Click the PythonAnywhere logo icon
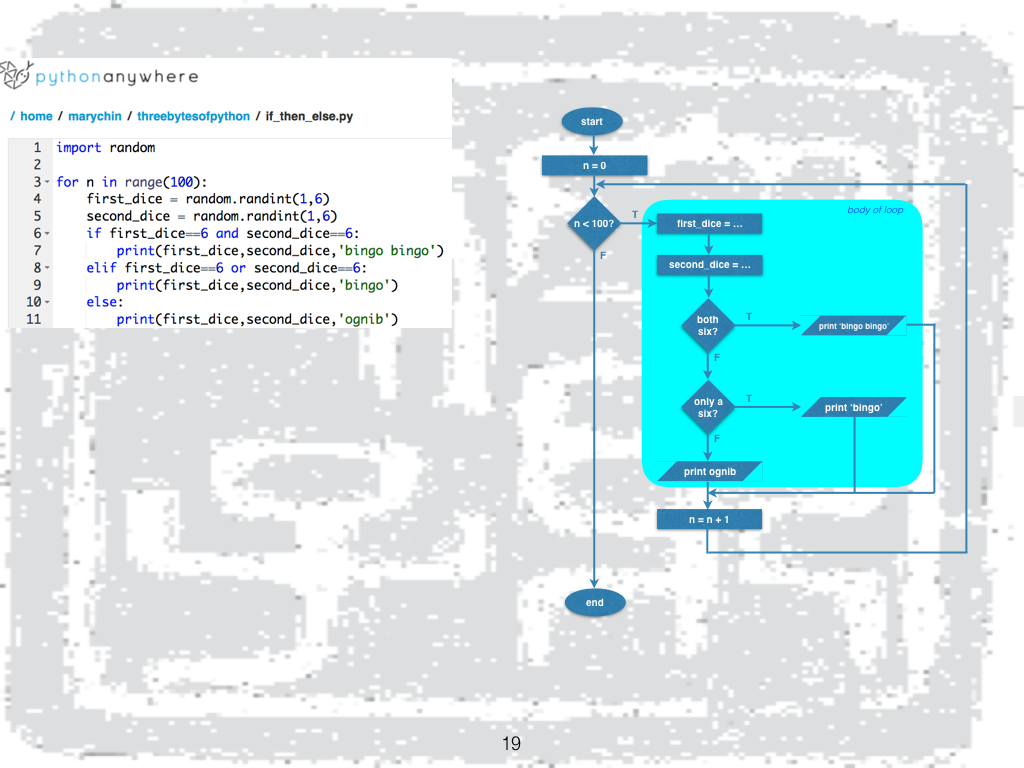 pyautogui.click(x=16, y=75)
